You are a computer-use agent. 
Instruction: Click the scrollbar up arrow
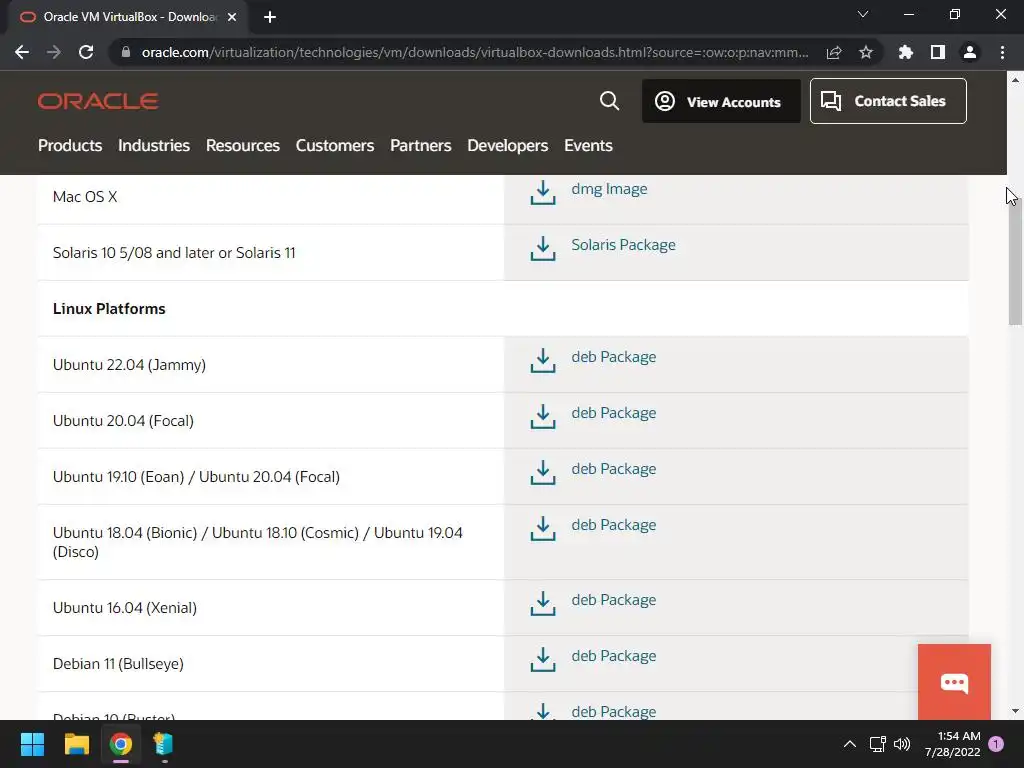click(1015, 80)
